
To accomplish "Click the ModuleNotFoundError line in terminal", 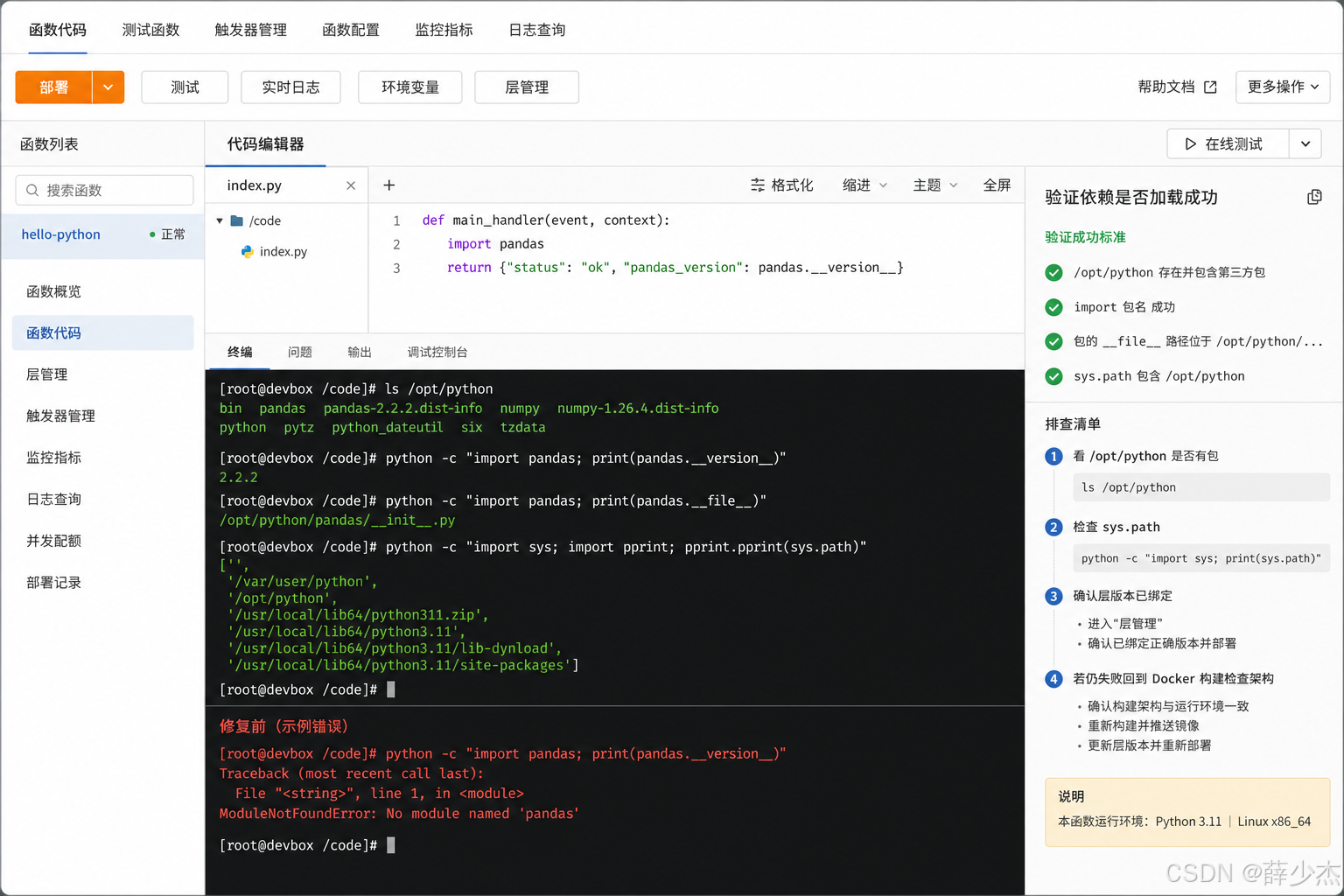I will click(x=399, y=814).
